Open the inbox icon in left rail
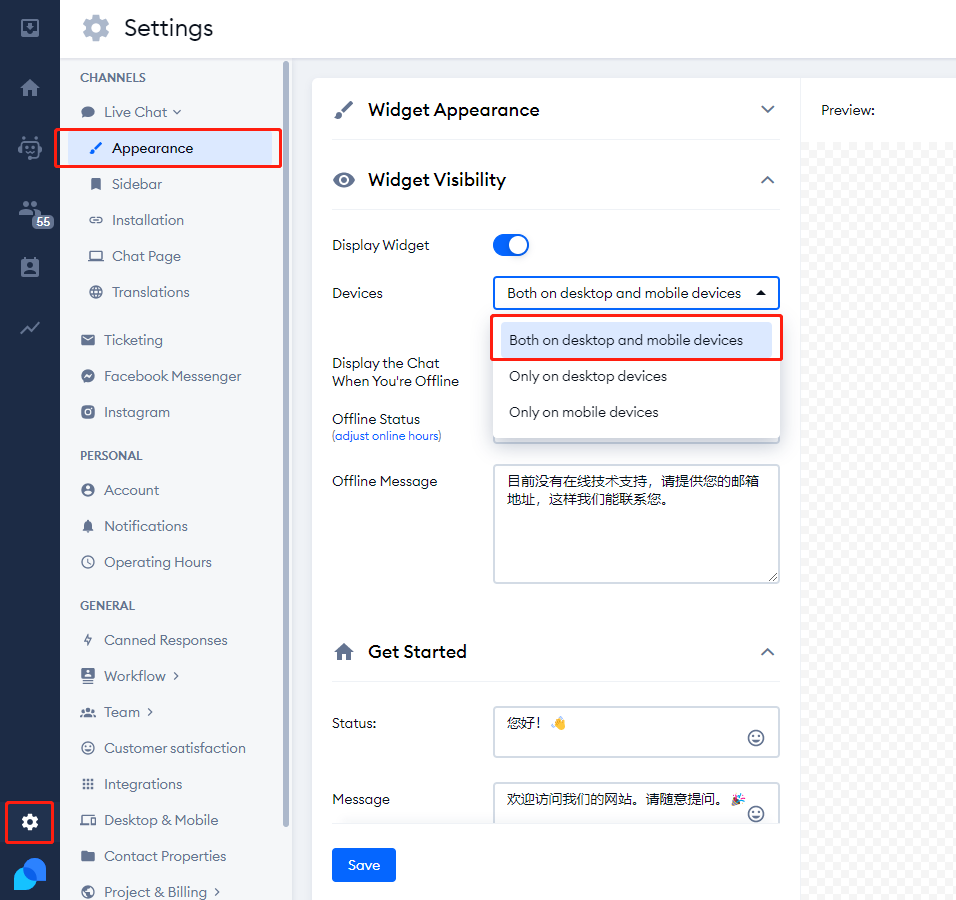The height and width of the screenshot is (900, 956). (x=30, y=28)
